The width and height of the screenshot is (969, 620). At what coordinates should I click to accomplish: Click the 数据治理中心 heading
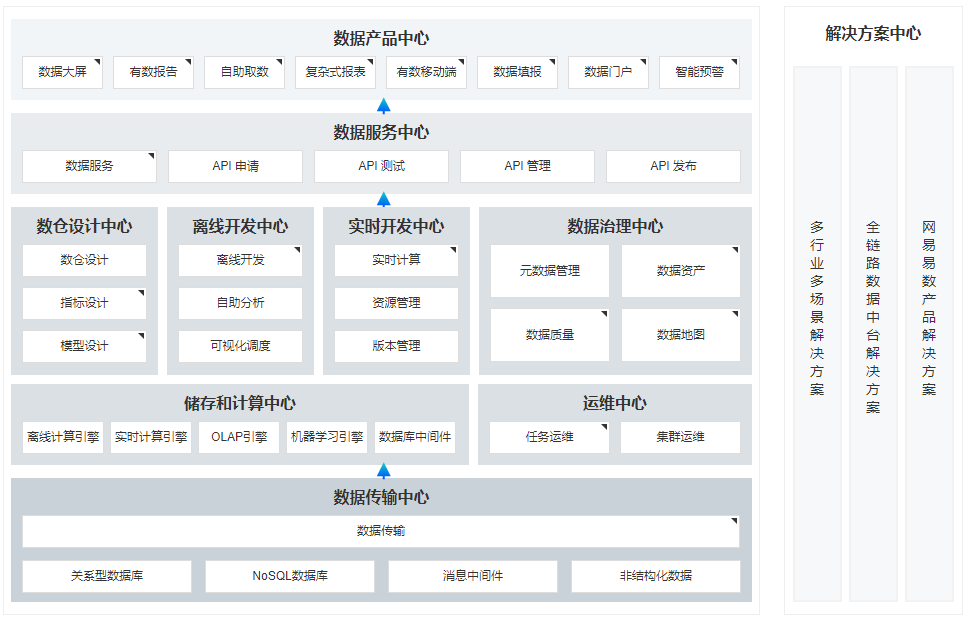(x=615, y=226)
